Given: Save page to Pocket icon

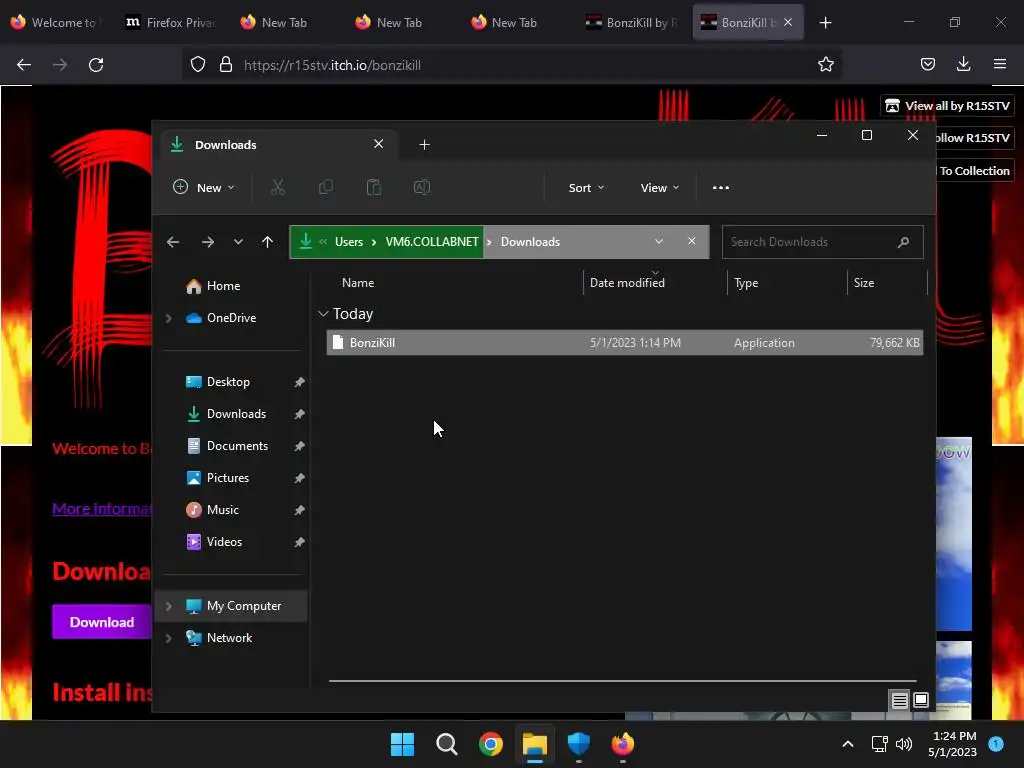Looking at the screenshot, I should pyautogui.click(x=927, y=64).
